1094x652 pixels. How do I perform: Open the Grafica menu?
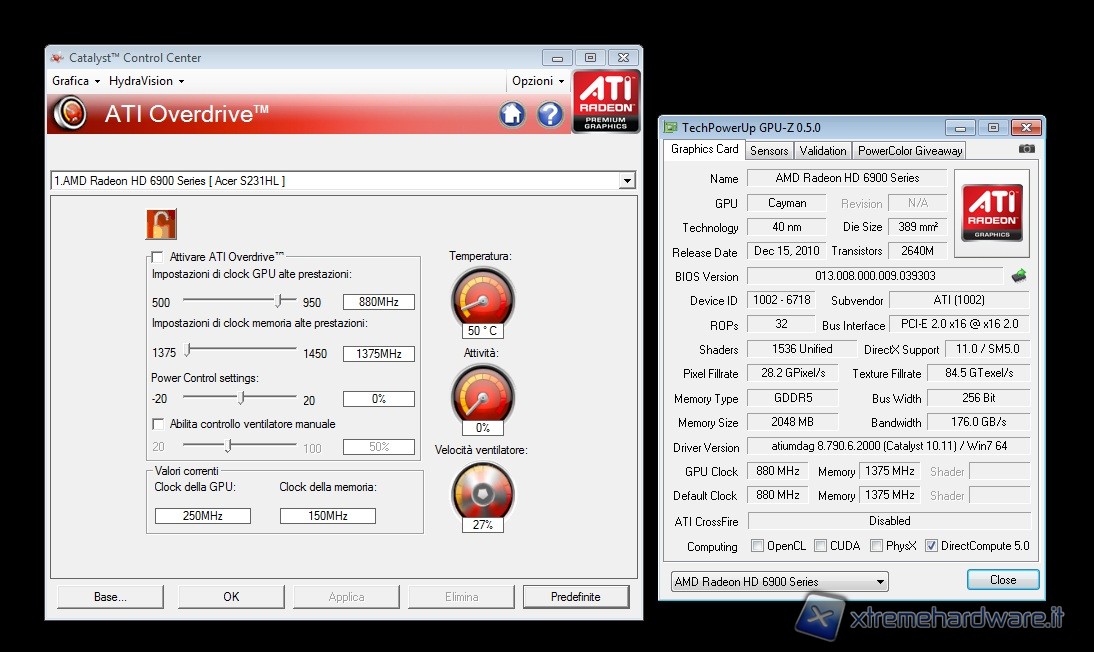pyautogui.click(x=76, y=81)
